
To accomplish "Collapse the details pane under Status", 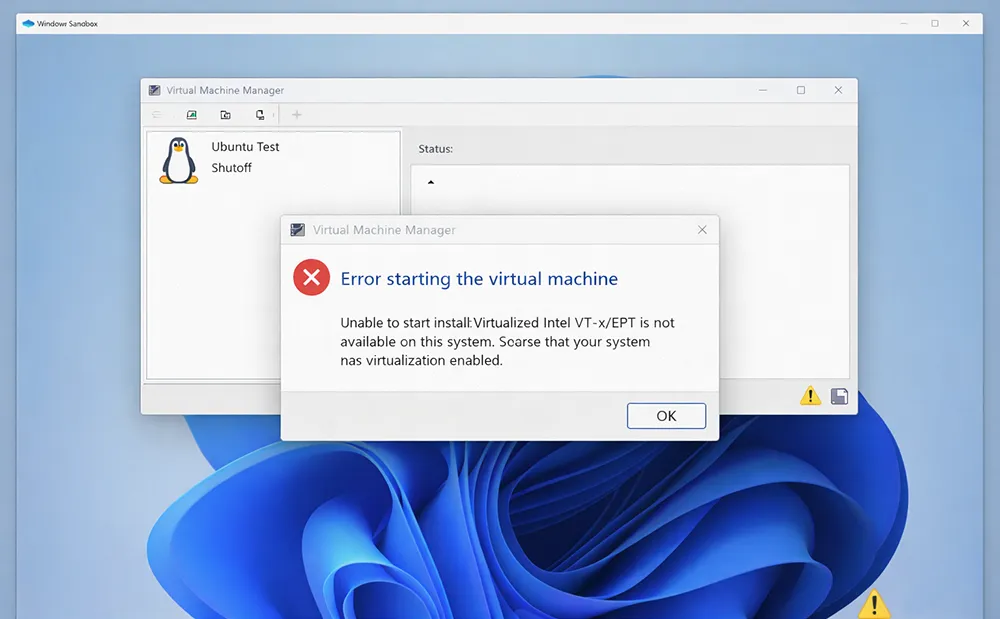I will pos(430,182).
